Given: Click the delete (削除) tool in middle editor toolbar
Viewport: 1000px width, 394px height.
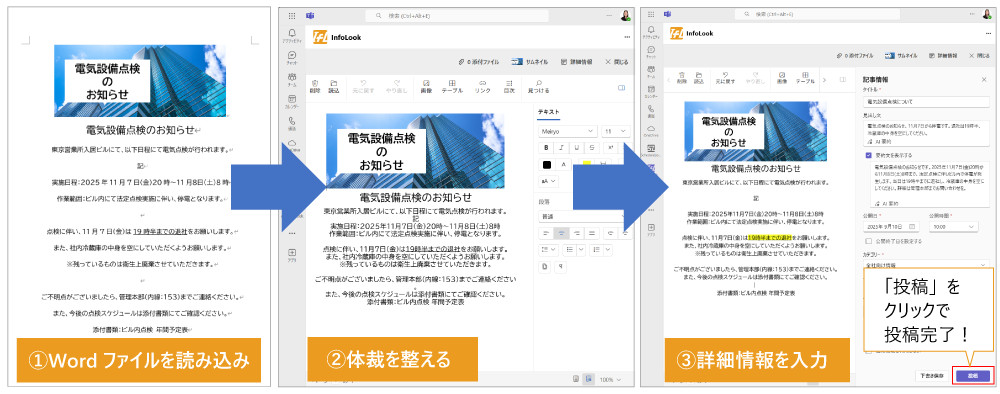Looking at the screenshot, I should coord(315,87).
